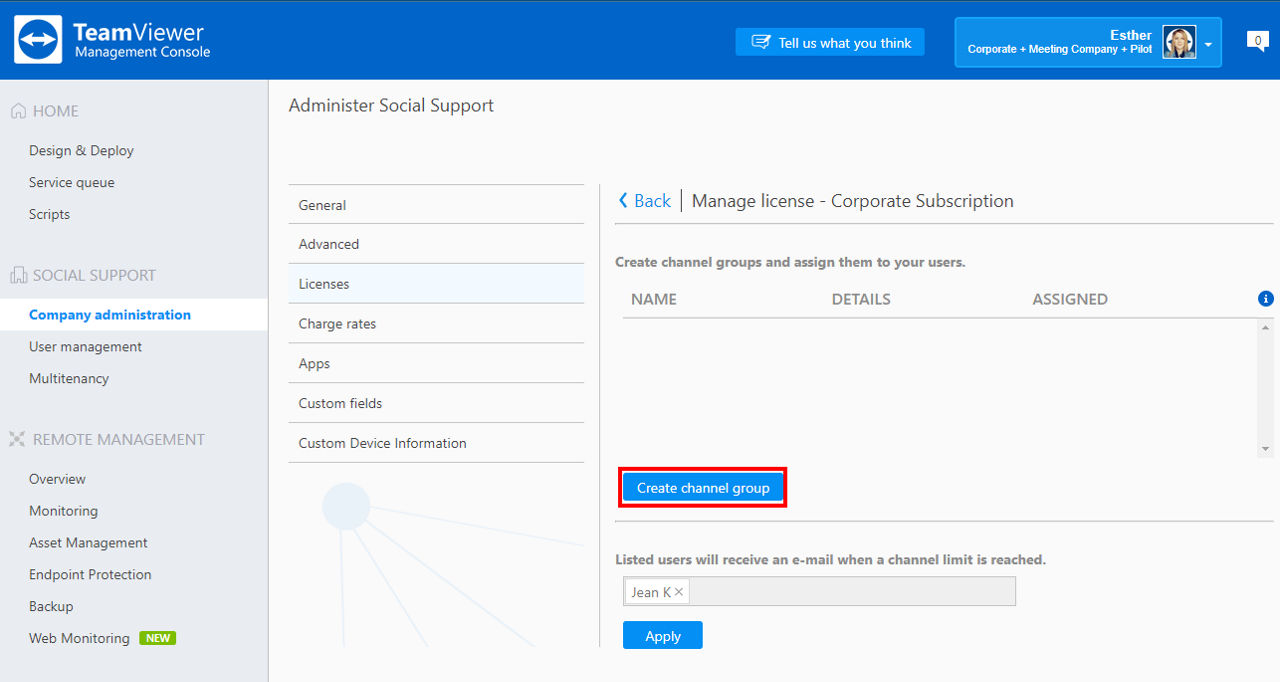The image size is (1280, 682).
Task: Click the HOME house icon
Action: (x=18, y=111)
